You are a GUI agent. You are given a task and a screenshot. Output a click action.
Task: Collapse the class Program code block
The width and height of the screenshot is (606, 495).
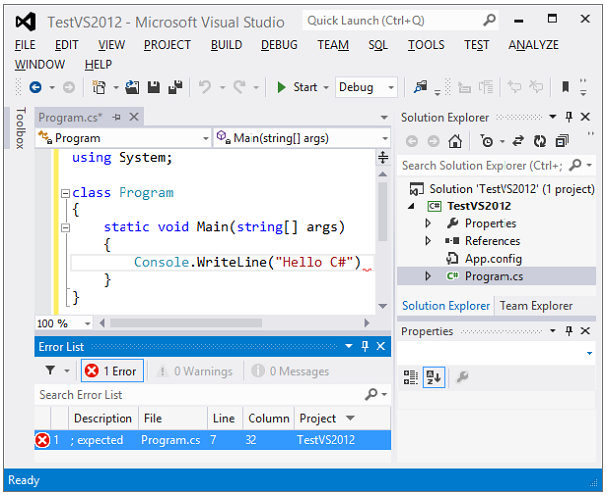point(66,193)
